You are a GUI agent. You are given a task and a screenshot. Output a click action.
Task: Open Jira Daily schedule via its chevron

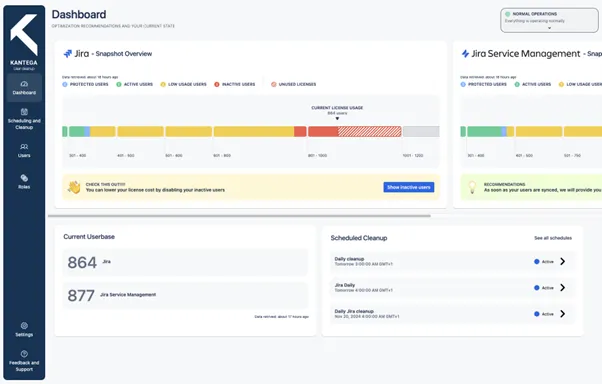pos(562,288)
